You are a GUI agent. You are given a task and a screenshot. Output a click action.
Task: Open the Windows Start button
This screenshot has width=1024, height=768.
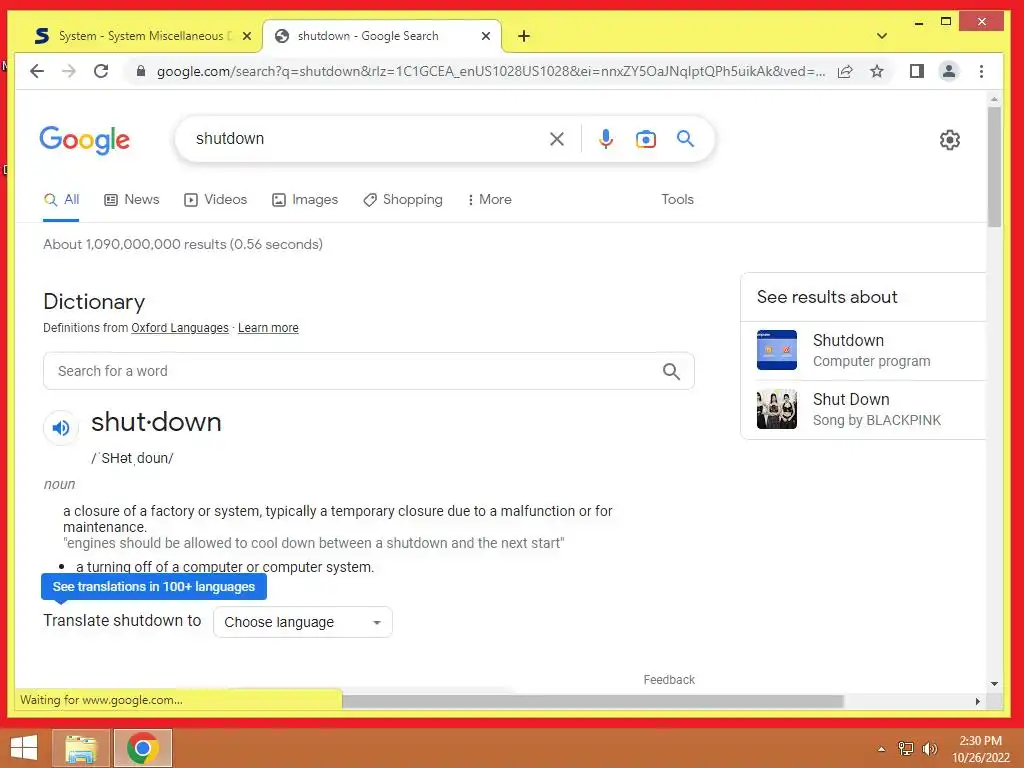click(24, 748)
